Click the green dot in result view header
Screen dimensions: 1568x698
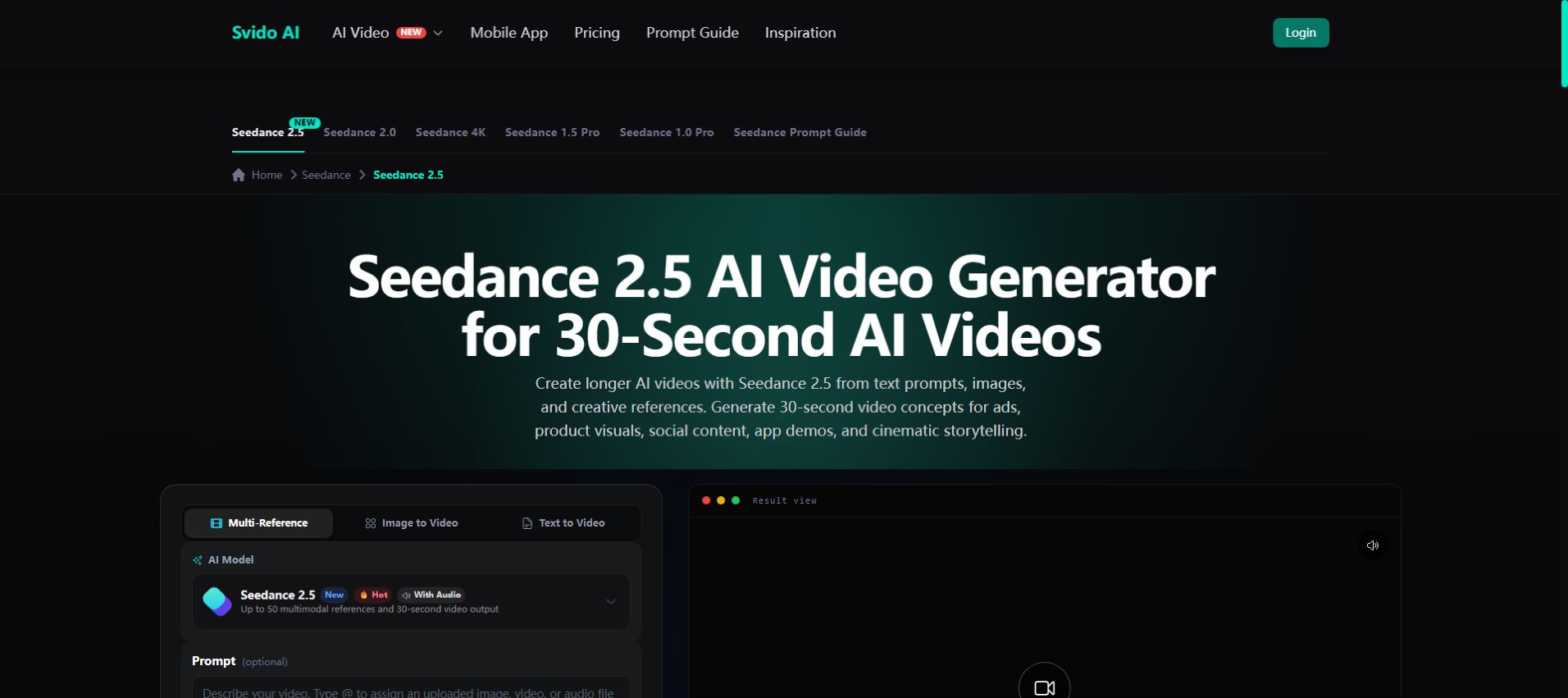pos(736,500)
